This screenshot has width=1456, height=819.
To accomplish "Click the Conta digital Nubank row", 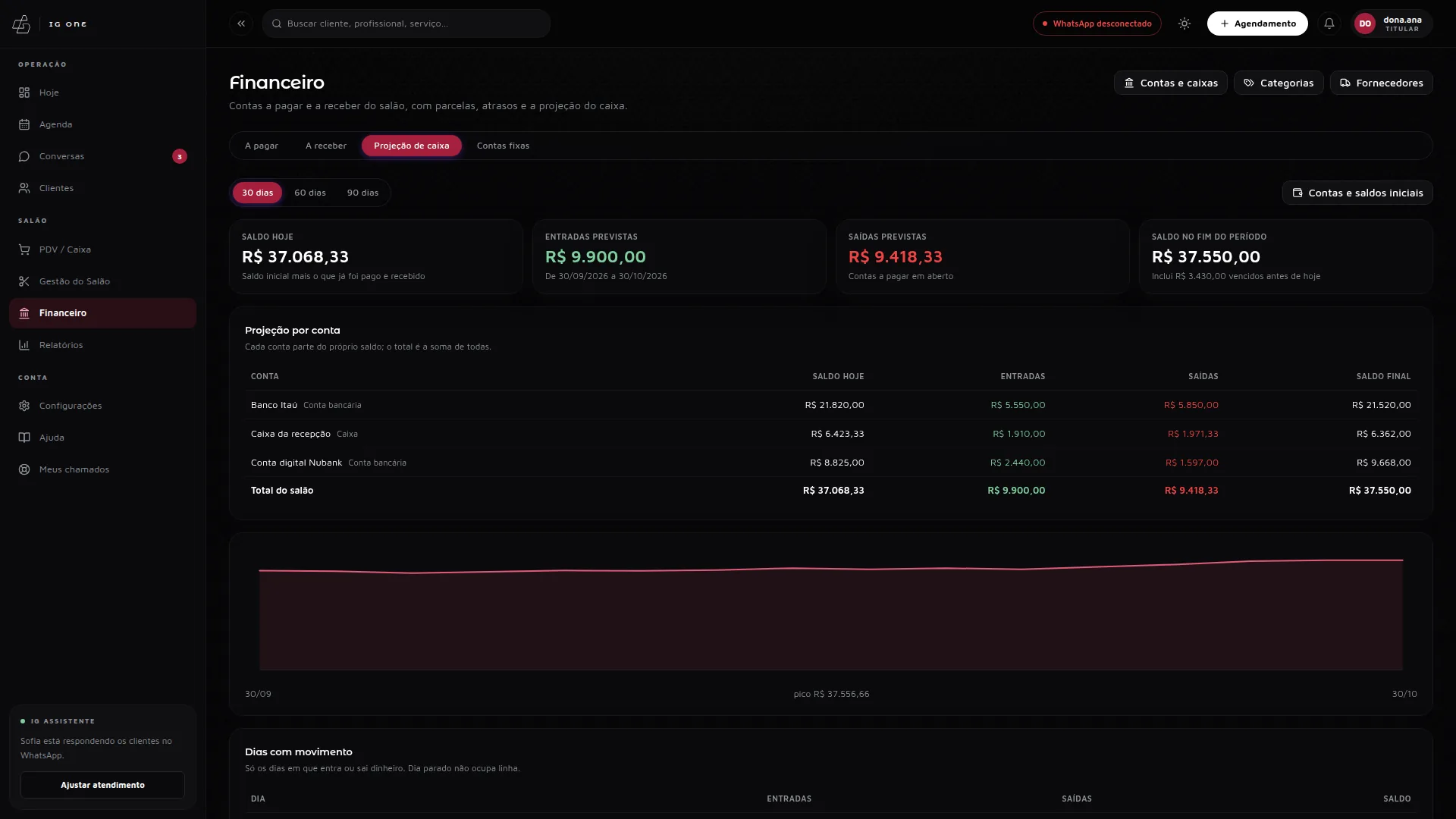I will tap(830, 463).
